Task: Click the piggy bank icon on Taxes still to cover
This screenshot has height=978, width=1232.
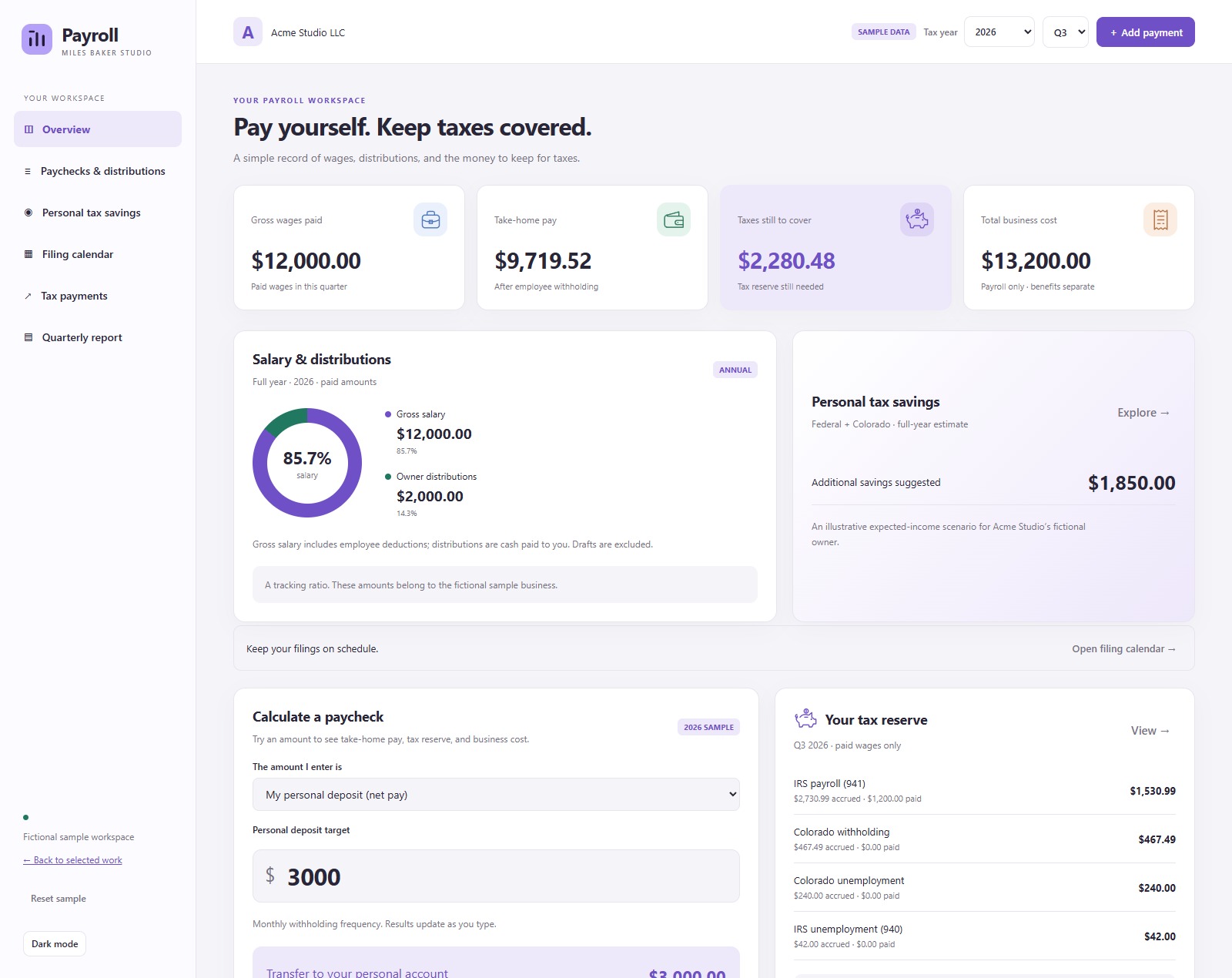Action: (x=917, y=219)
